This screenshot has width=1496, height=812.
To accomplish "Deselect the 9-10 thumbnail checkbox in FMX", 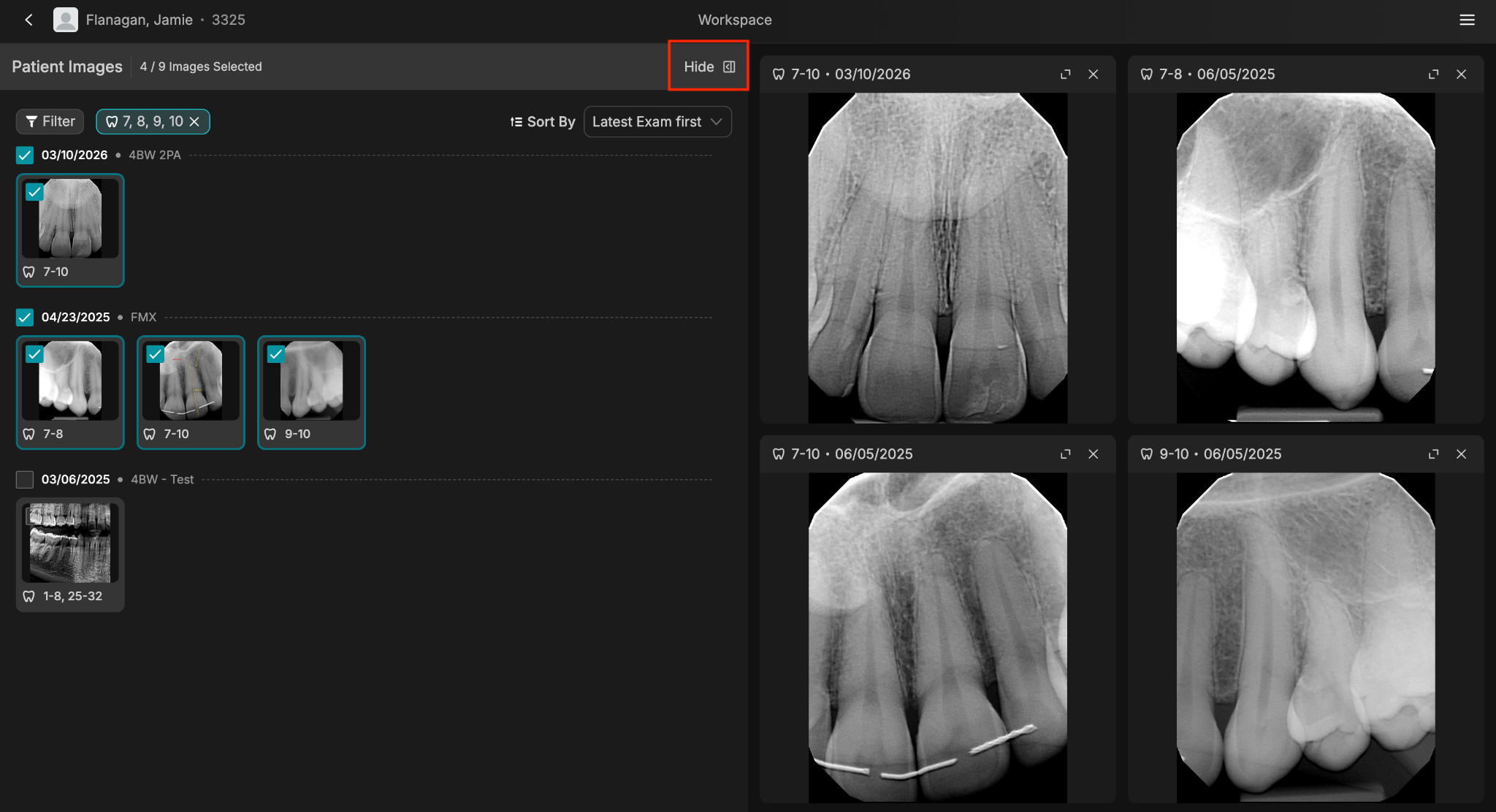I will (275, 354).
